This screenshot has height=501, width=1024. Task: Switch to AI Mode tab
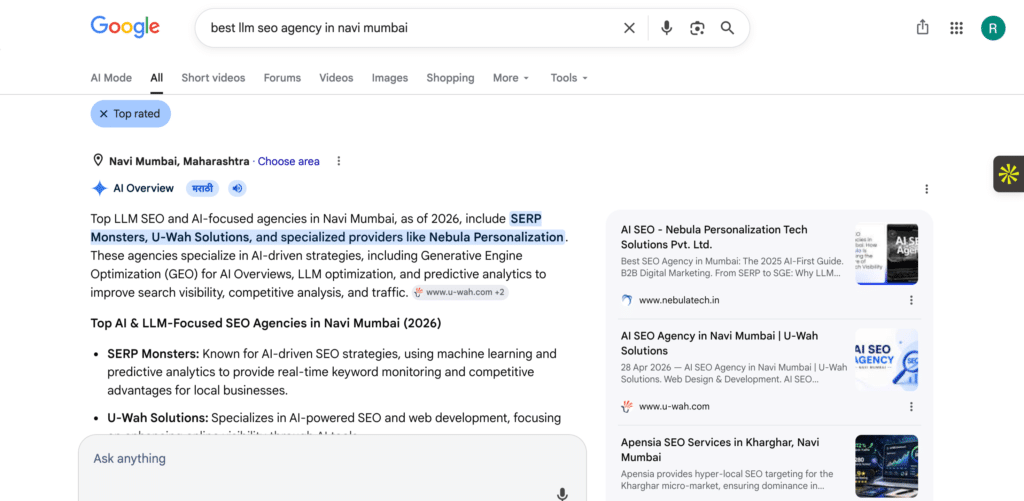click(111, 78)
